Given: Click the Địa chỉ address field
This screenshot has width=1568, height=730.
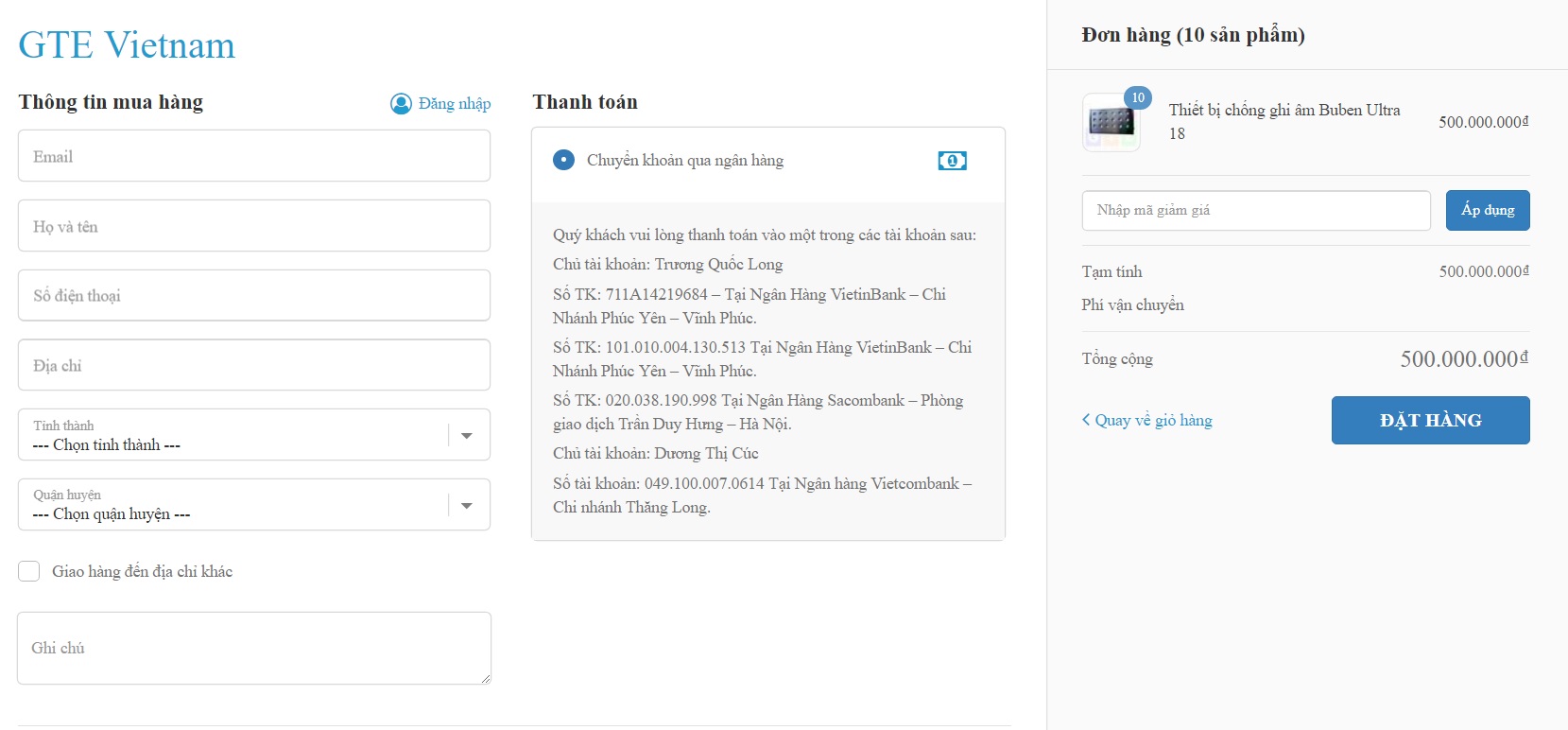Looking at the screenshot, I should pos(253,365).
